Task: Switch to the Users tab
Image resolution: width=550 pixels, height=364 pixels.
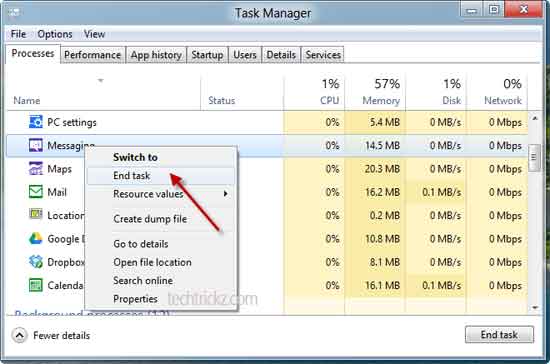Action: coord(245,55)
